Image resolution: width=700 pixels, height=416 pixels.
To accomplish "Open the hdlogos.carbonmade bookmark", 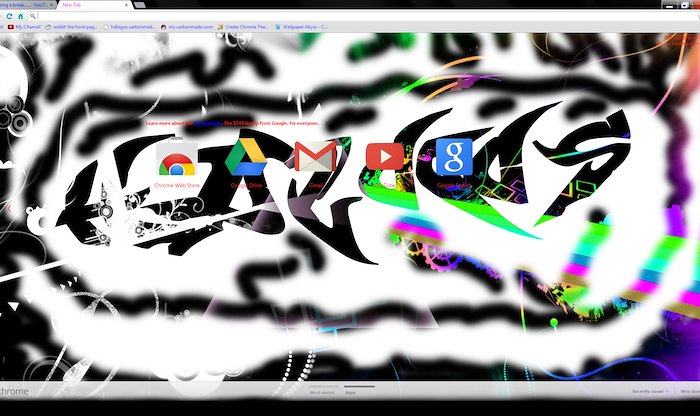I will (129, 27).
